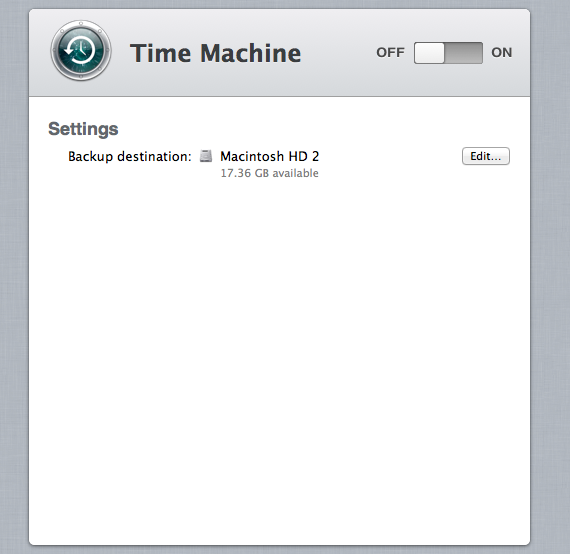The image size is (570, 554).
Task: Click the "Settings" heading
Action: tap(83, 129)
